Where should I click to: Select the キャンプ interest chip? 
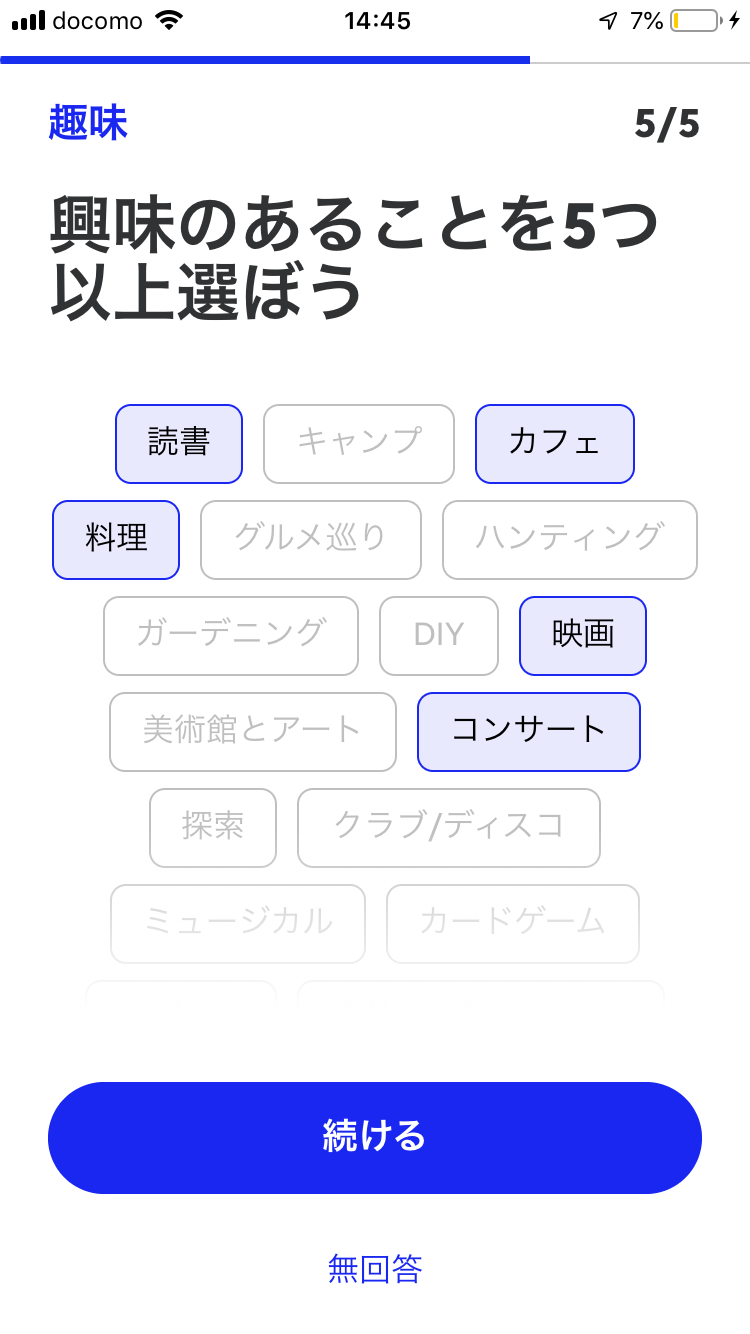coord(359,443)
